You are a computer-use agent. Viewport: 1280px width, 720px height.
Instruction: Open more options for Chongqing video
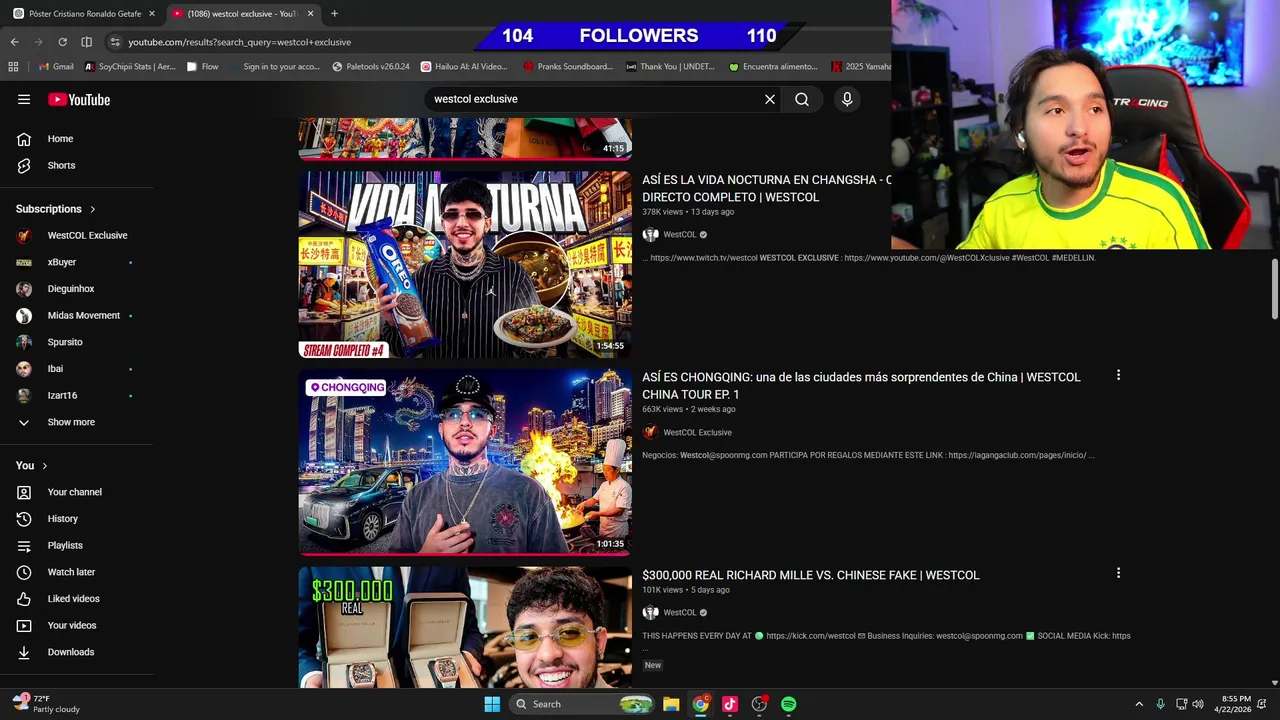1118,375
